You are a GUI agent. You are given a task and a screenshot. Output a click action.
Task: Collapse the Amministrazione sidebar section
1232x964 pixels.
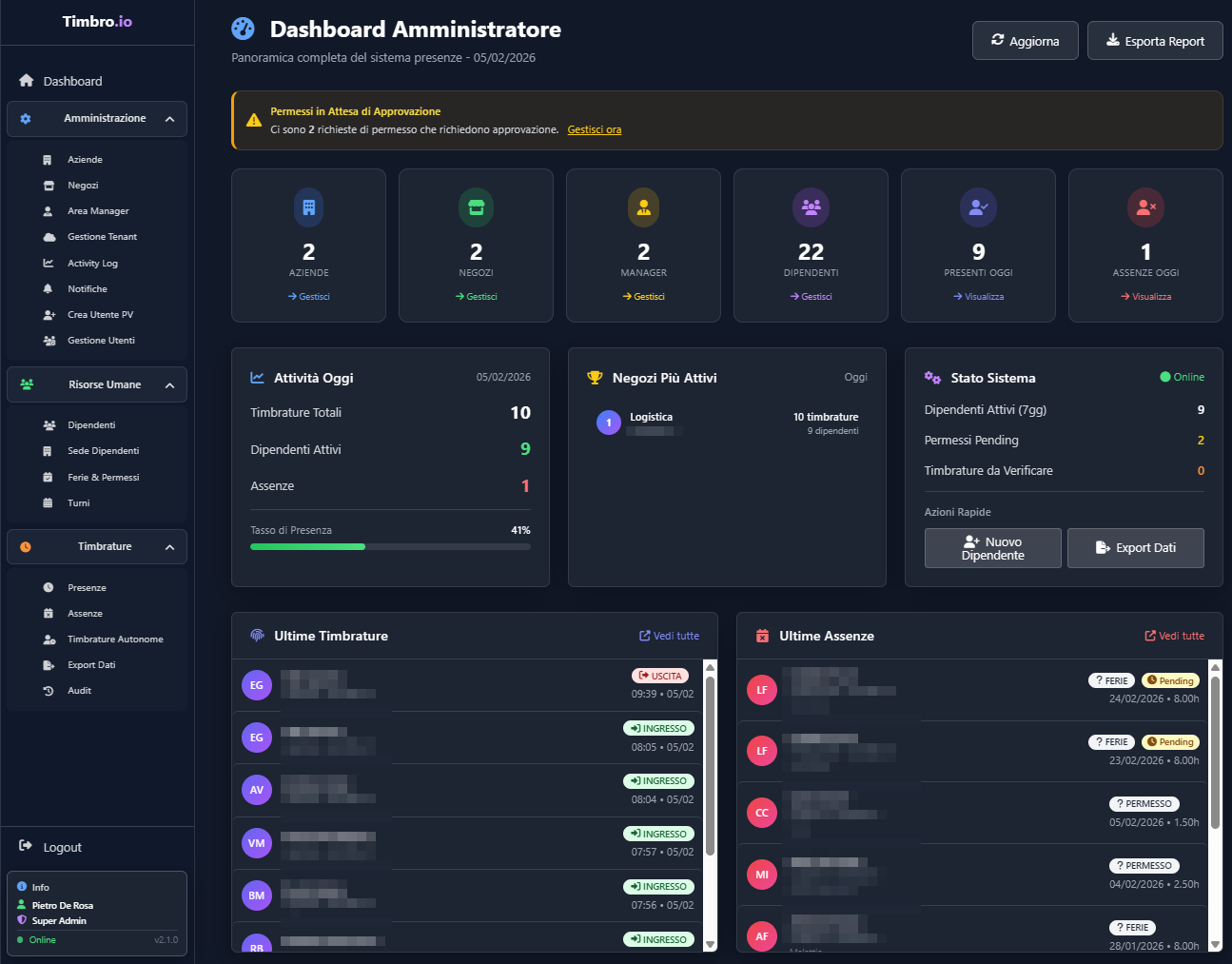pos(169,119)
